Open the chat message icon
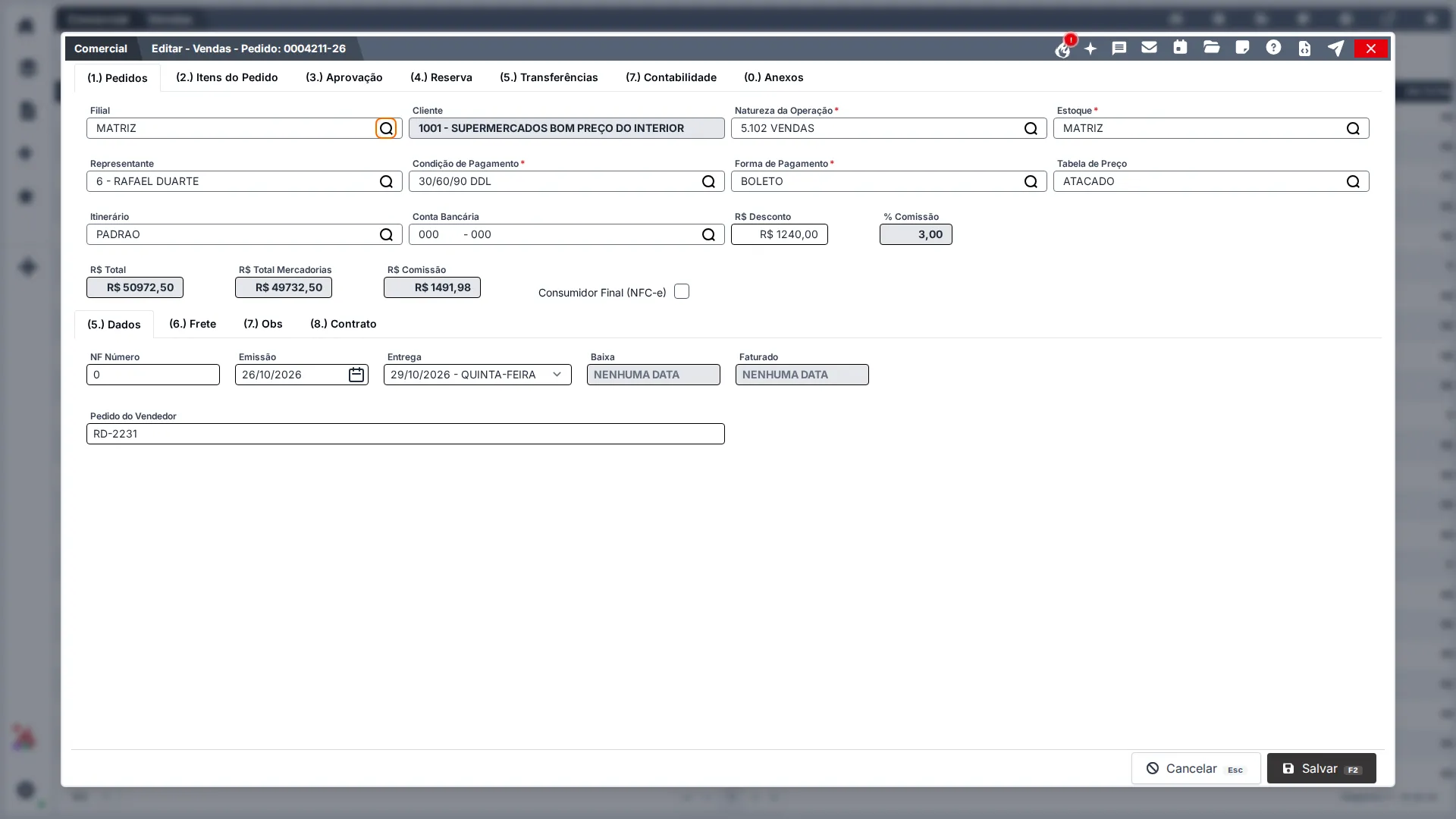This screenshot has height=819, width=1456. click(x=1119, y=49)
